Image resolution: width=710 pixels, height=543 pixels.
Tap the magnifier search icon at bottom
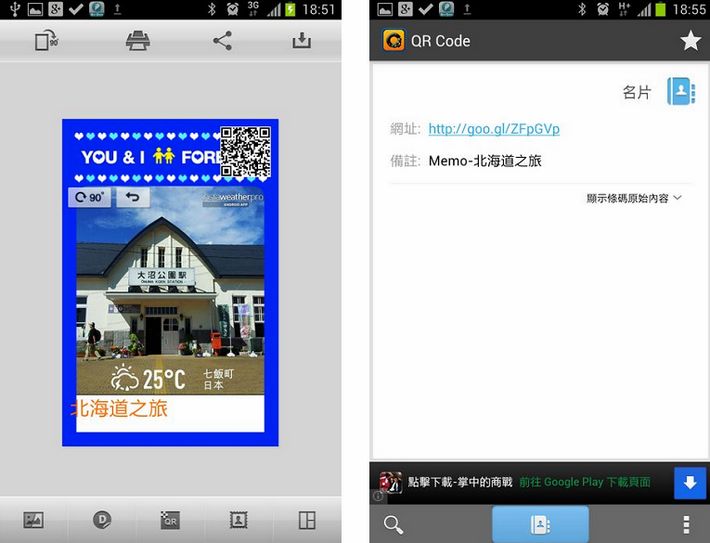(x=393, y=524)
